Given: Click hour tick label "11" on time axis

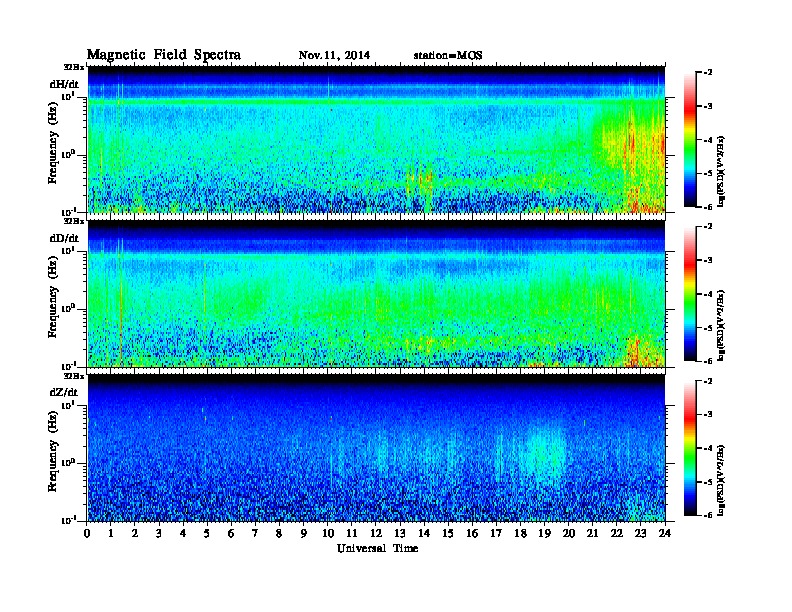Looking at the screenshot, I should [x=352, y=534].
